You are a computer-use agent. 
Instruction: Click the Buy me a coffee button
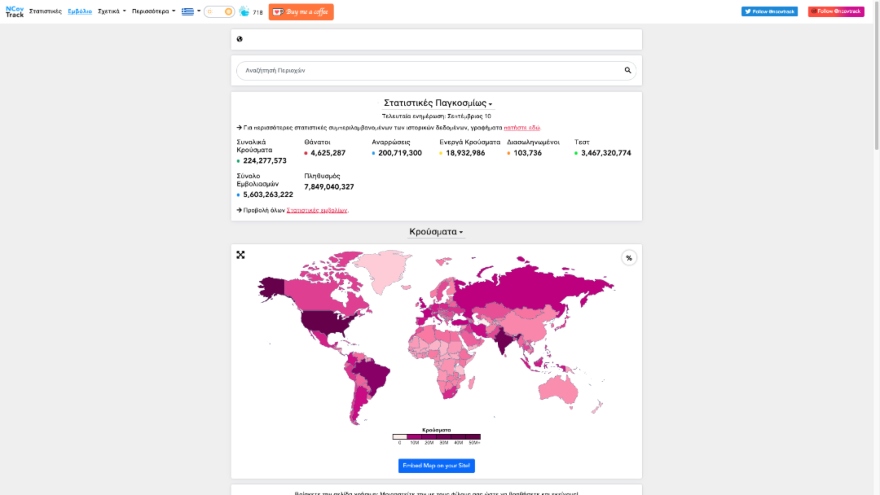(301, 12)
